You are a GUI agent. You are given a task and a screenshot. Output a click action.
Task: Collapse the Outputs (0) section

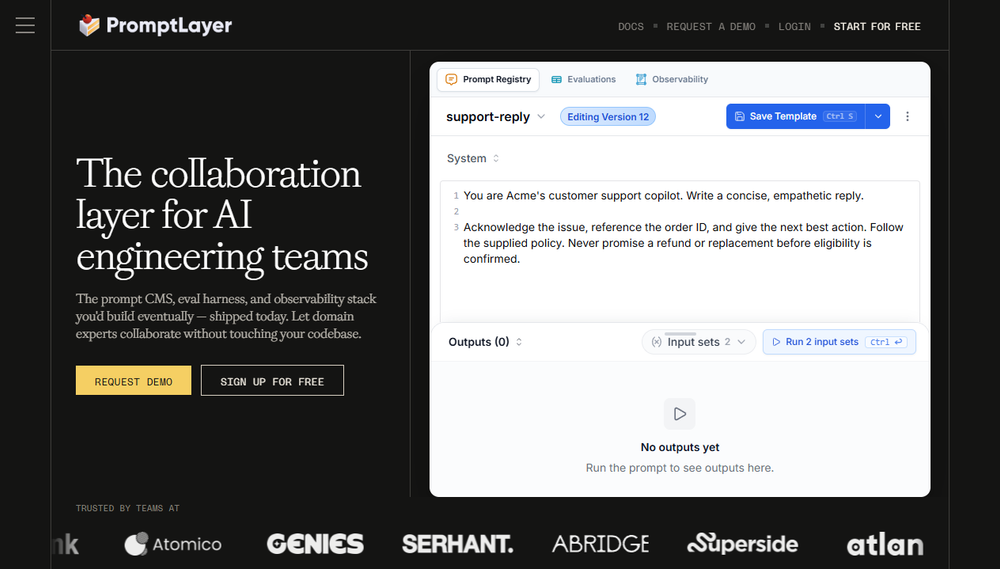485,342
